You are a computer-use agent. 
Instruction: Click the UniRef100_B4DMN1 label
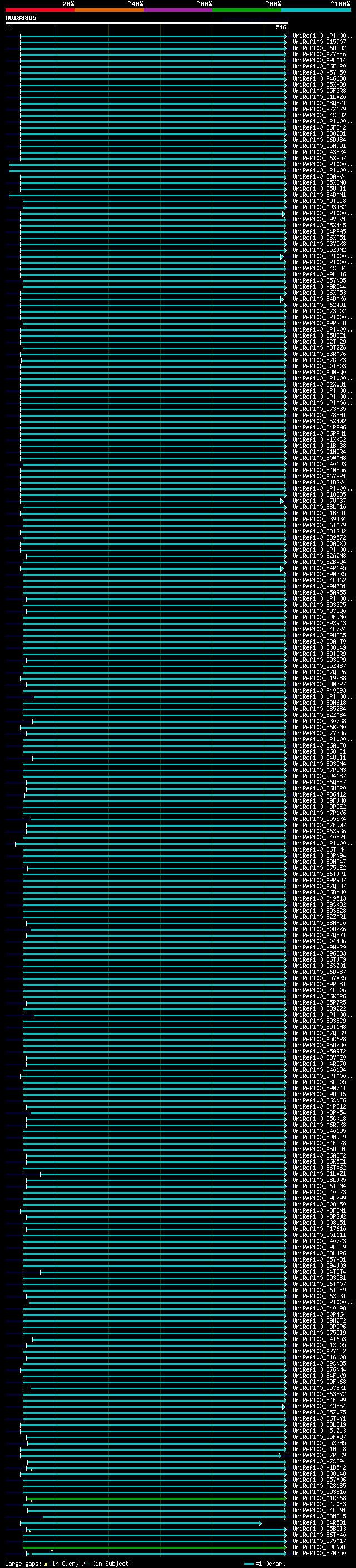pyautogui.click(x=319, y=195)
